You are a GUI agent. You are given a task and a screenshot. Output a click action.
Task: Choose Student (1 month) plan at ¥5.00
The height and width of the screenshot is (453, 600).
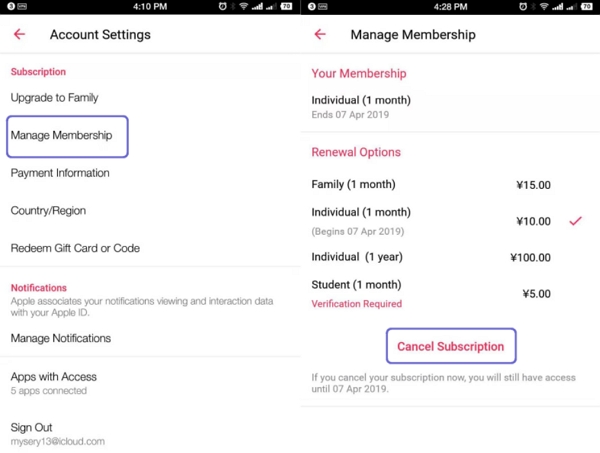click(430, 293)
